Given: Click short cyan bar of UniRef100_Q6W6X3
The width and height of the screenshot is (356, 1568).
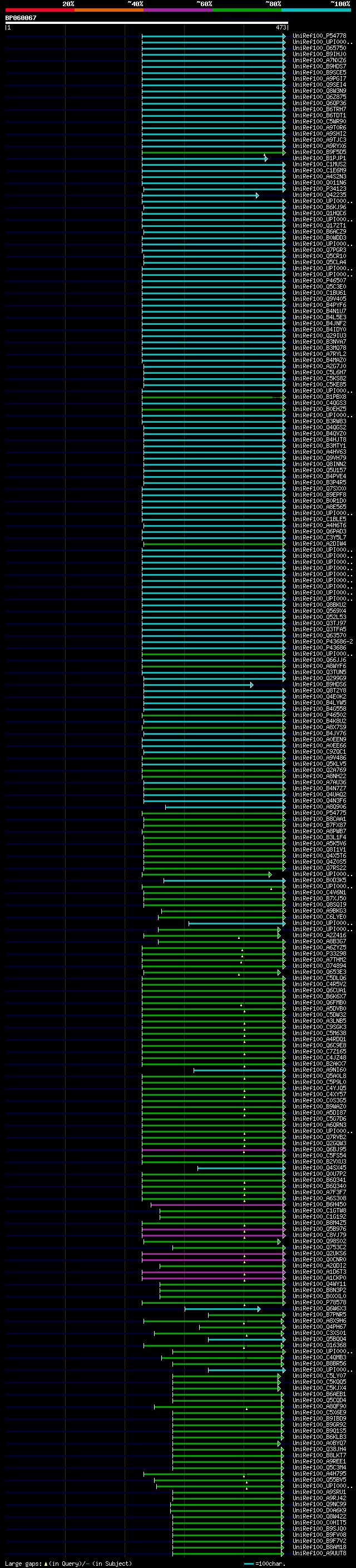Looking at the screenshot, I should pos(222,1309).
